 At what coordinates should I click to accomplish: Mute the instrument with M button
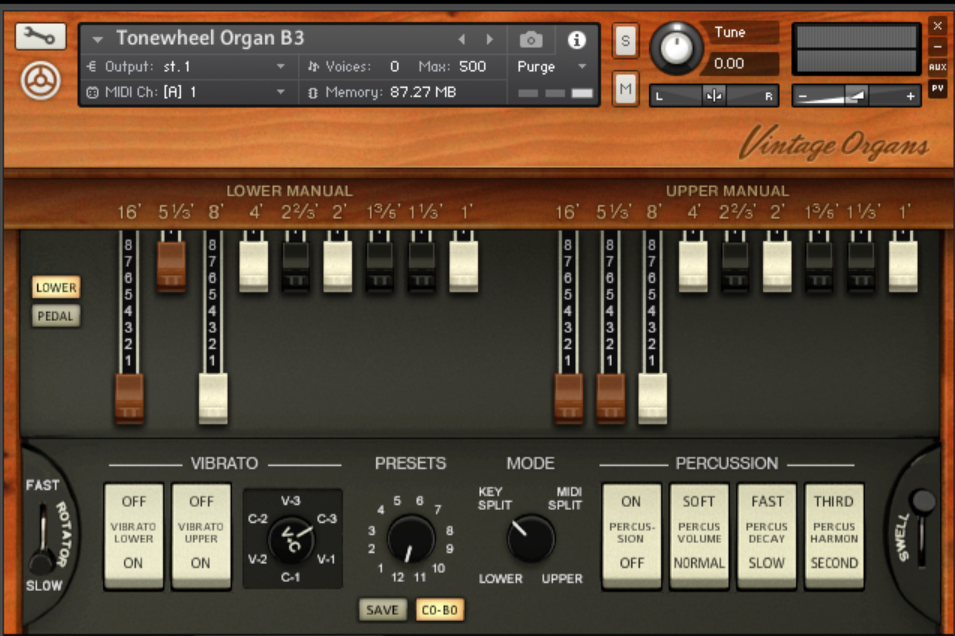626,90
